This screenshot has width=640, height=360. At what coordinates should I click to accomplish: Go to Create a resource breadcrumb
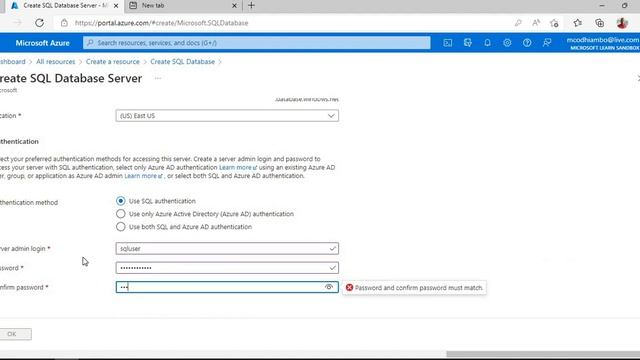pos(113,62)
